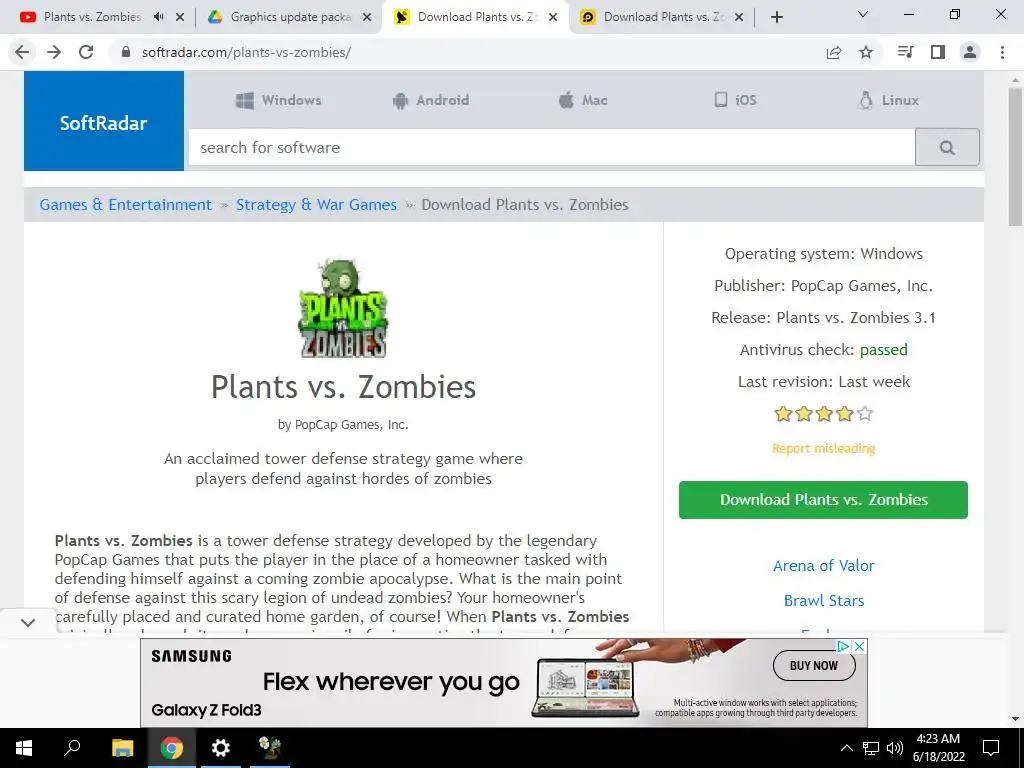
Task: Open the share page icon
Action: click(834, 52)
